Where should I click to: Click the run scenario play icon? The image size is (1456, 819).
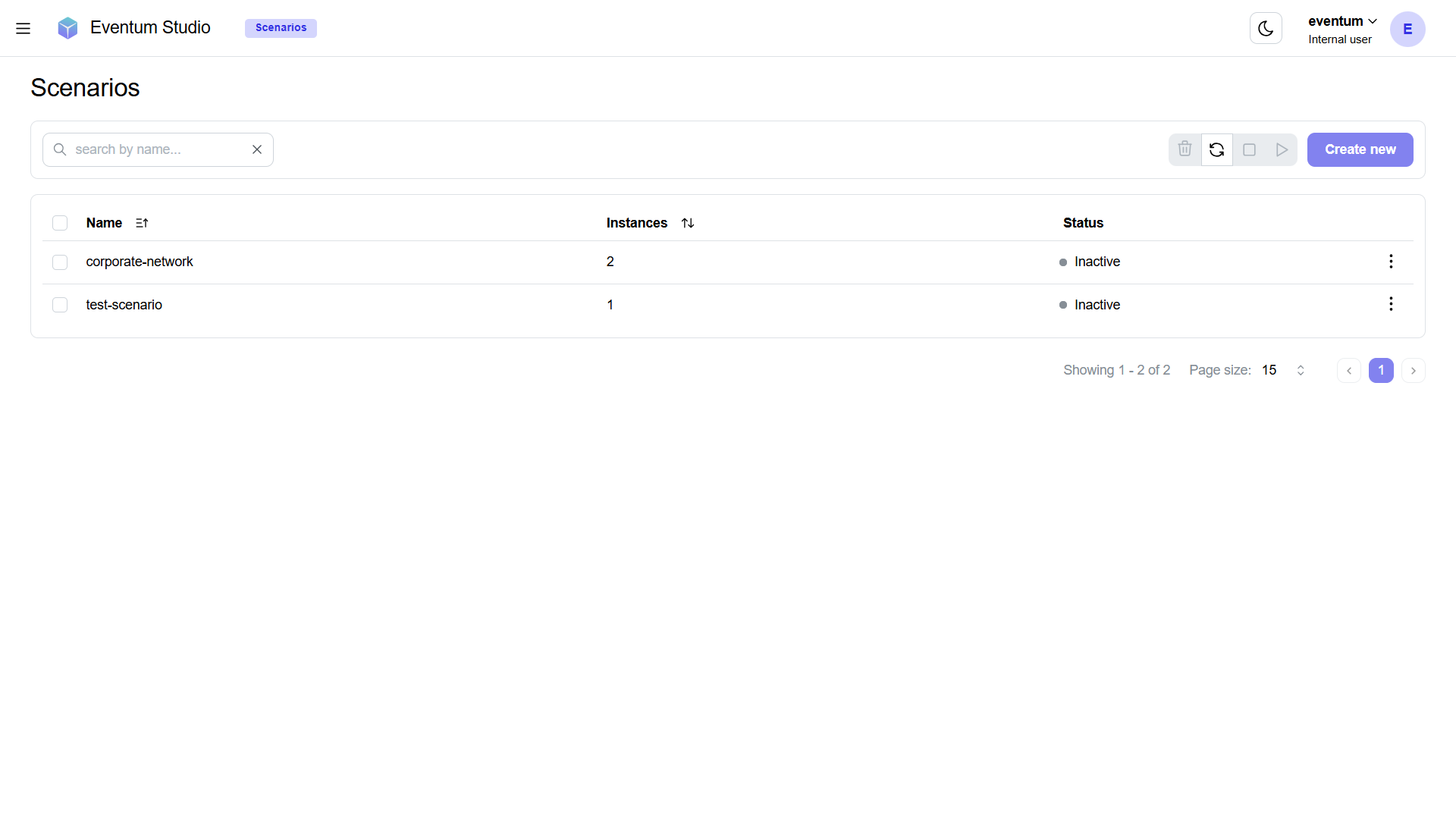pos(1282,149)
